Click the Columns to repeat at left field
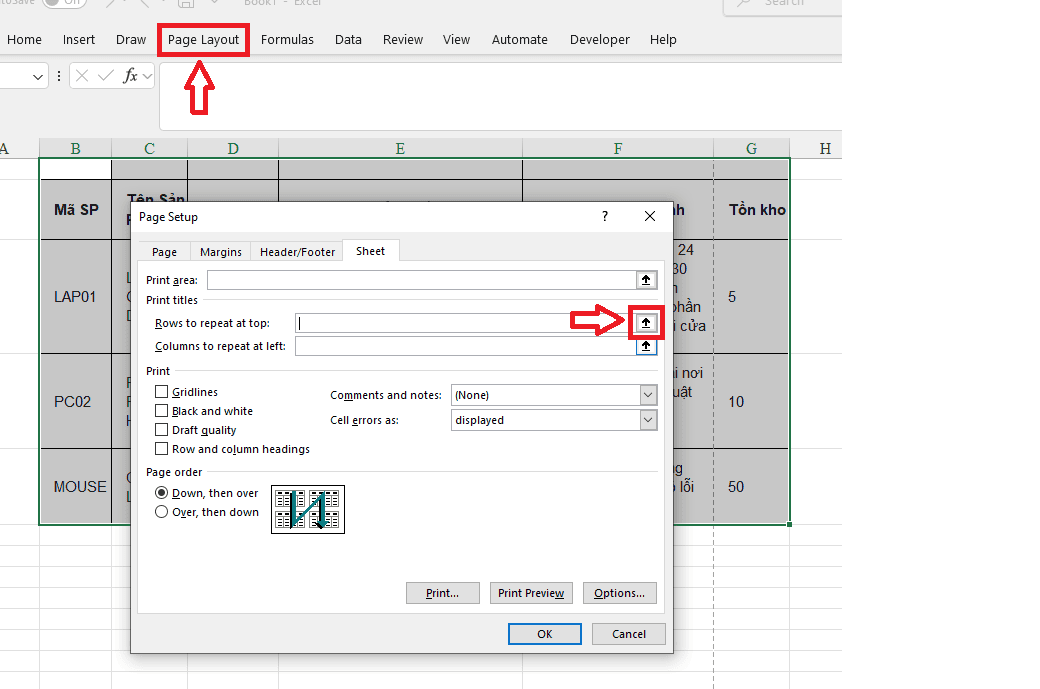The image size is (1040, 689). [x=466, y=346]
